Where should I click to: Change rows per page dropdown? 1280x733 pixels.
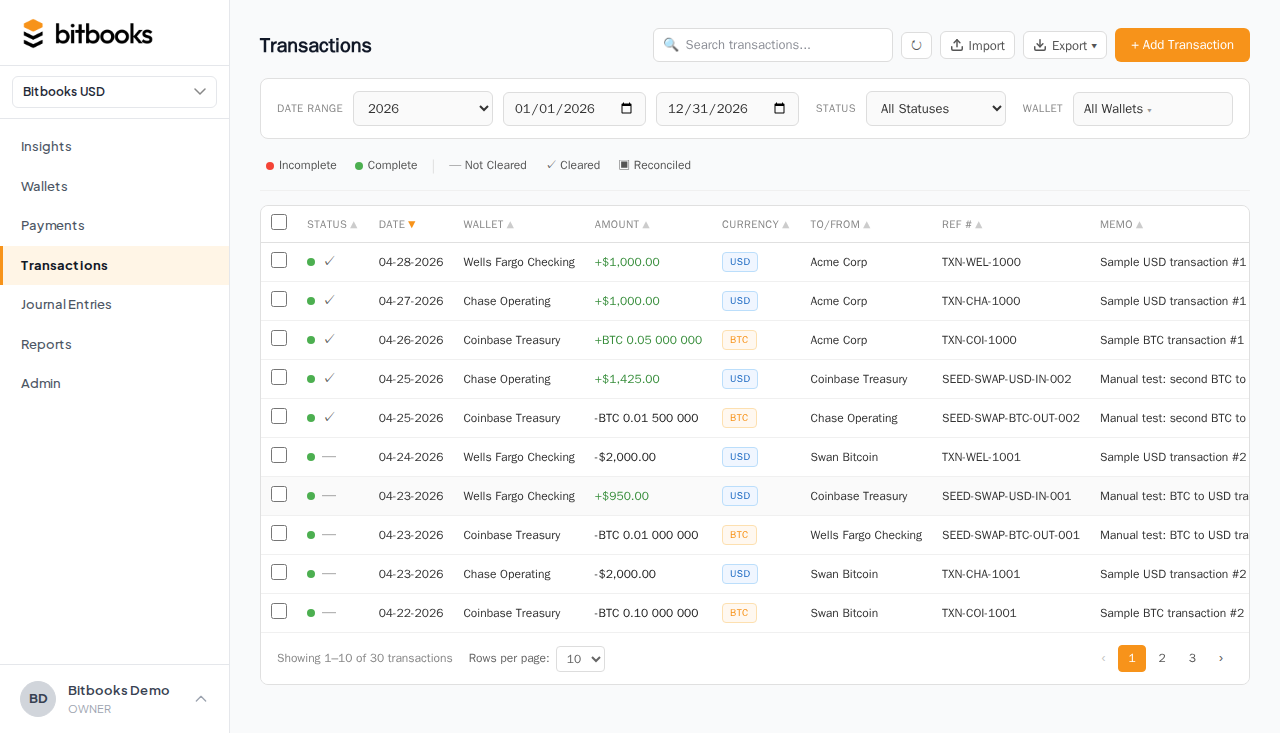[580, 659]
